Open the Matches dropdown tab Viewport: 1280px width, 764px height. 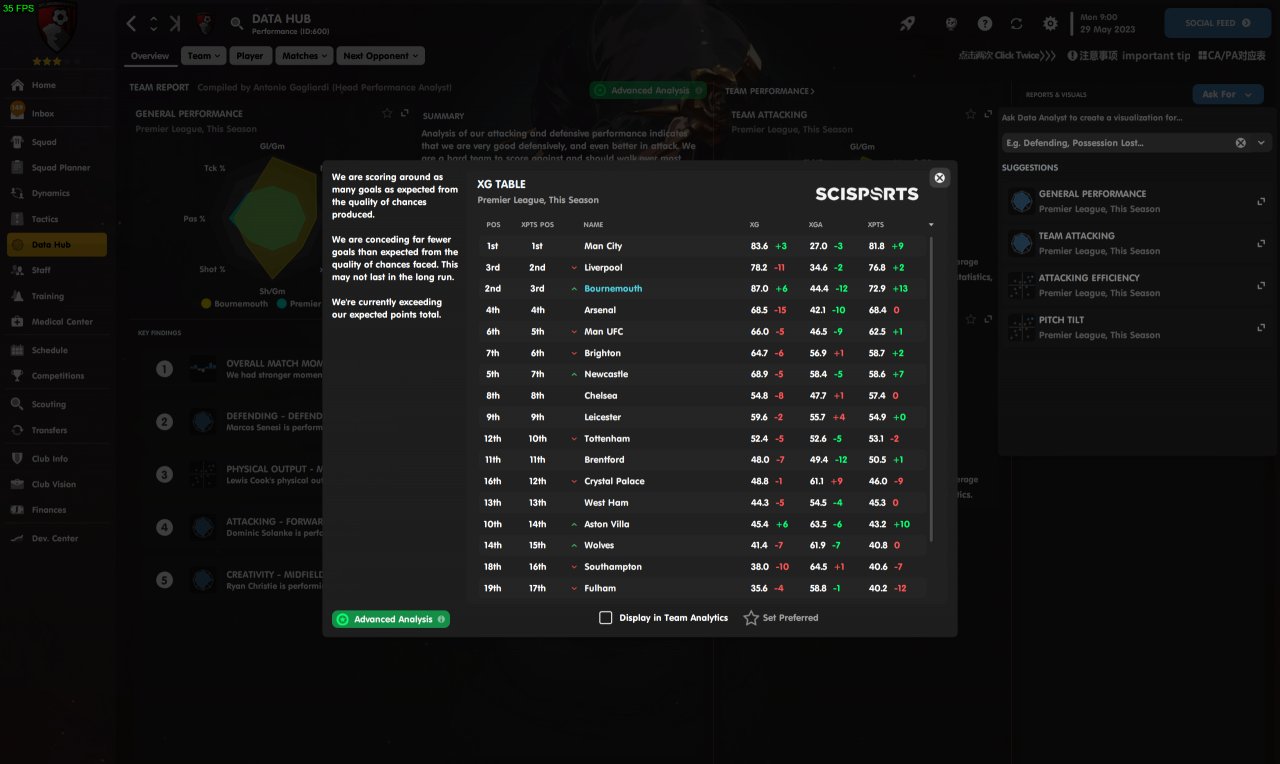pos(304,56)
